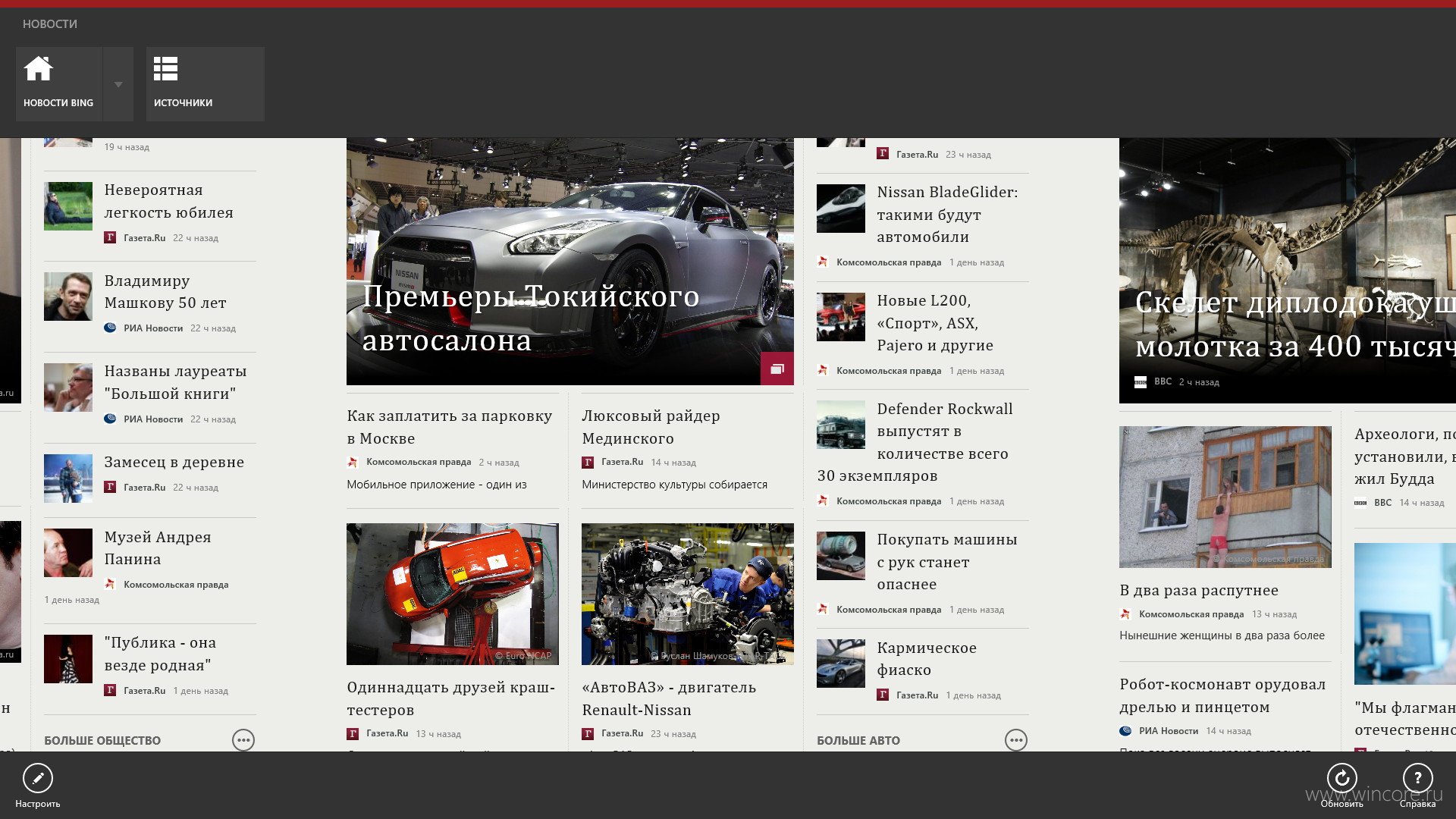
Task: Click the thumbnail for Невероятная легкость юбилея
Action: [x=68, y=206]
